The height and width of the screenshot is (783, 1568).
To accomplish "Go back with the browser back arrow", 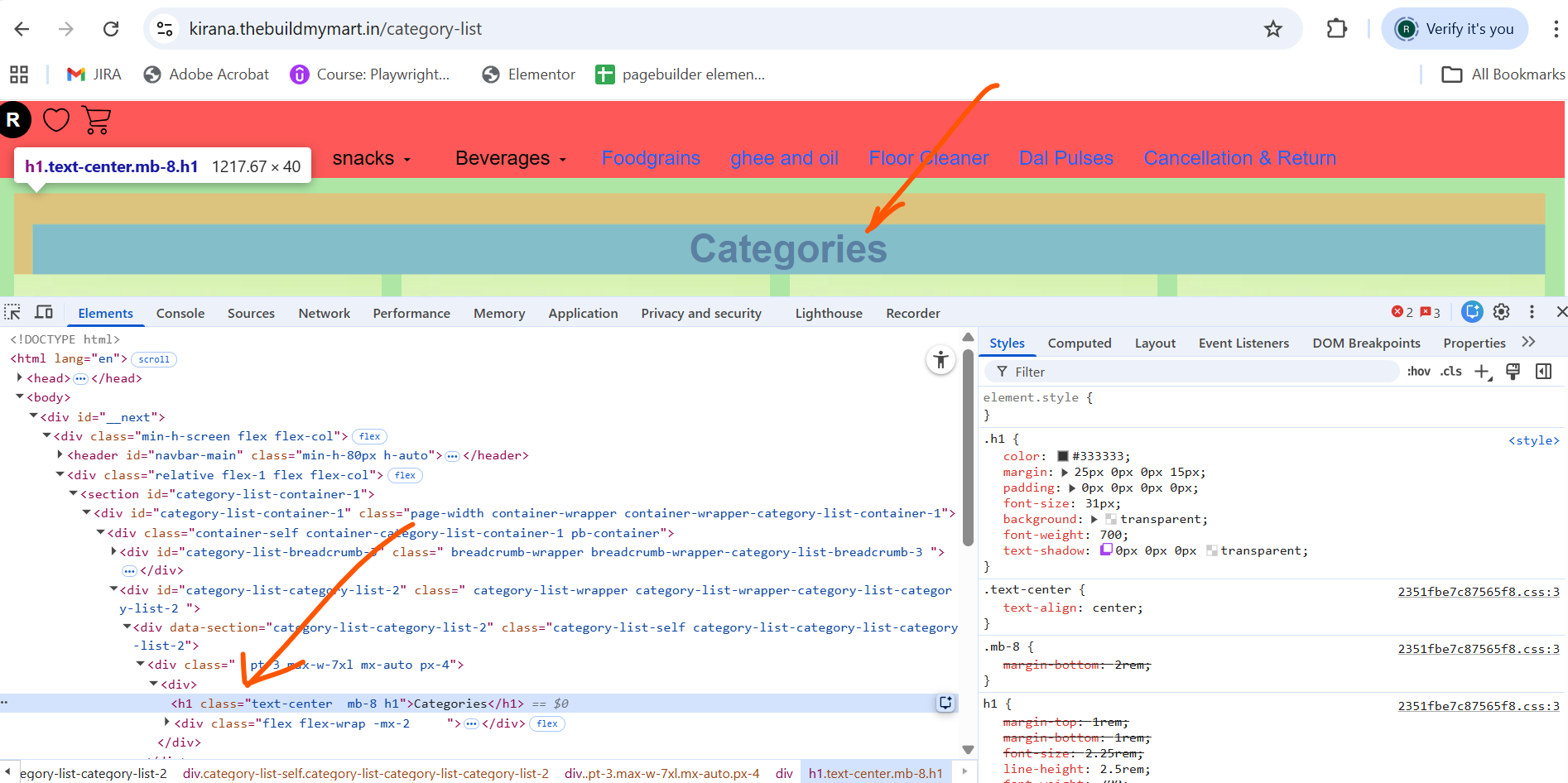I will (22, 29).
